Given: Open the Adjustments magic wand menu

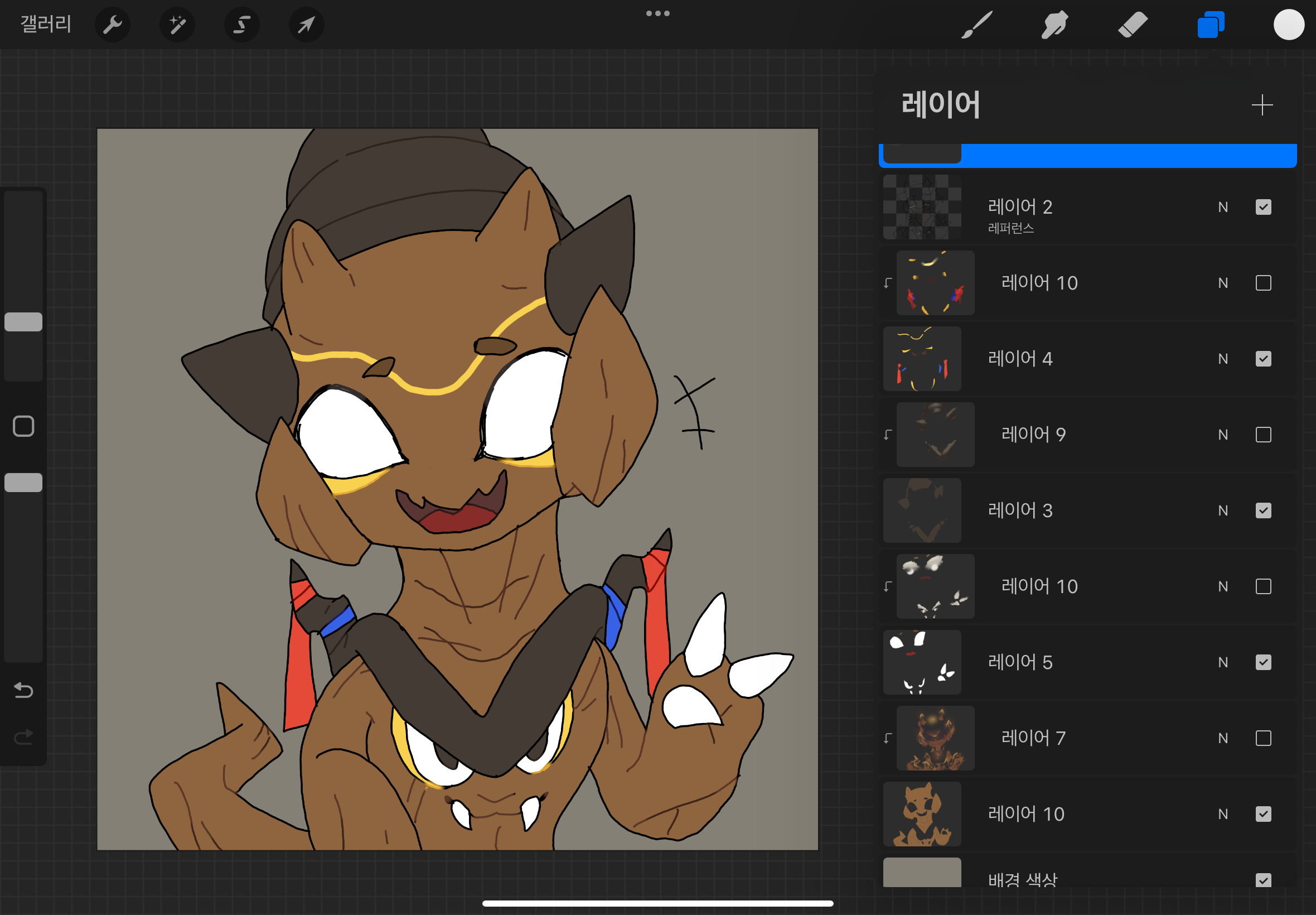Looking at the screenshot, I should pos(177,25).
